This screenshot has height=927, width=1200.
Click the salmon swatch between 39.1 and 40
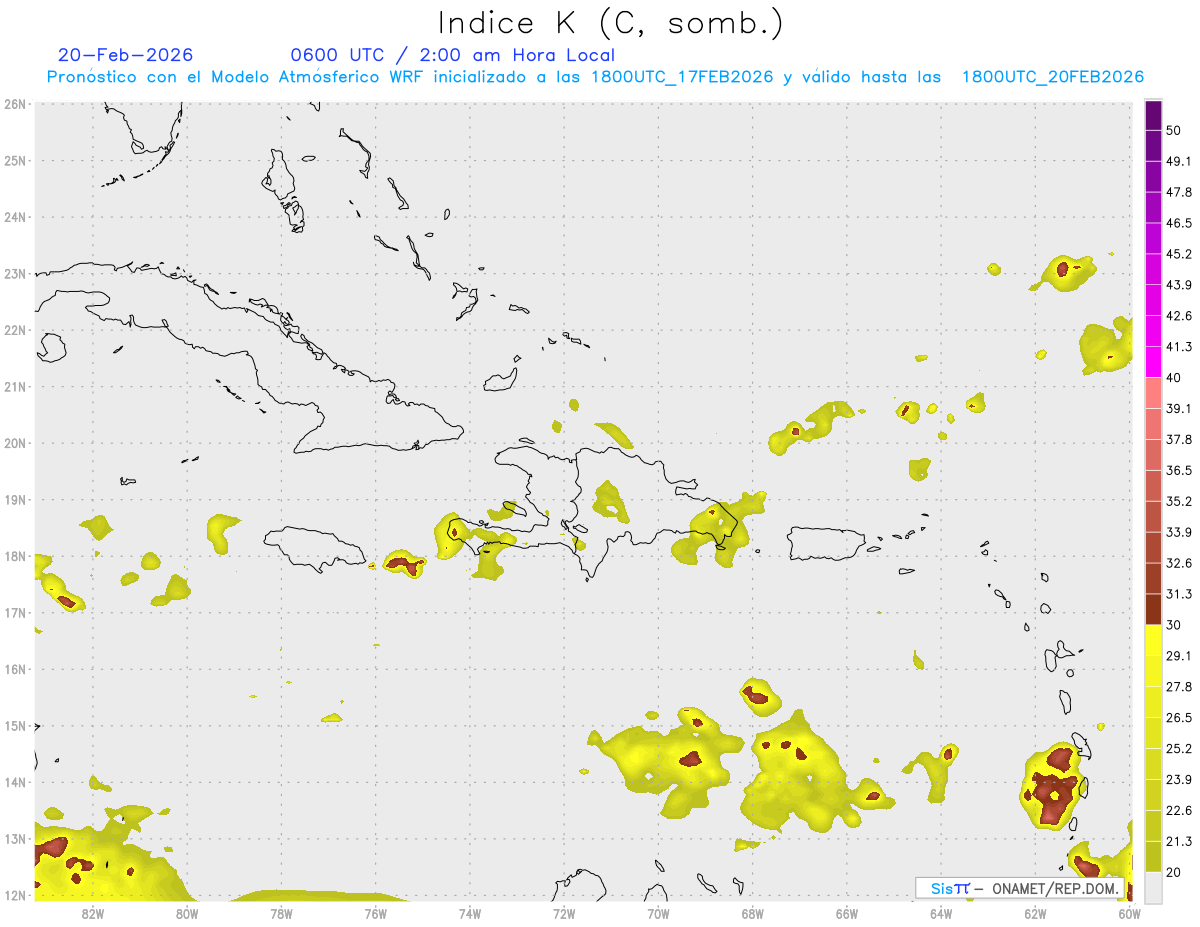[x=1153, y=393]
